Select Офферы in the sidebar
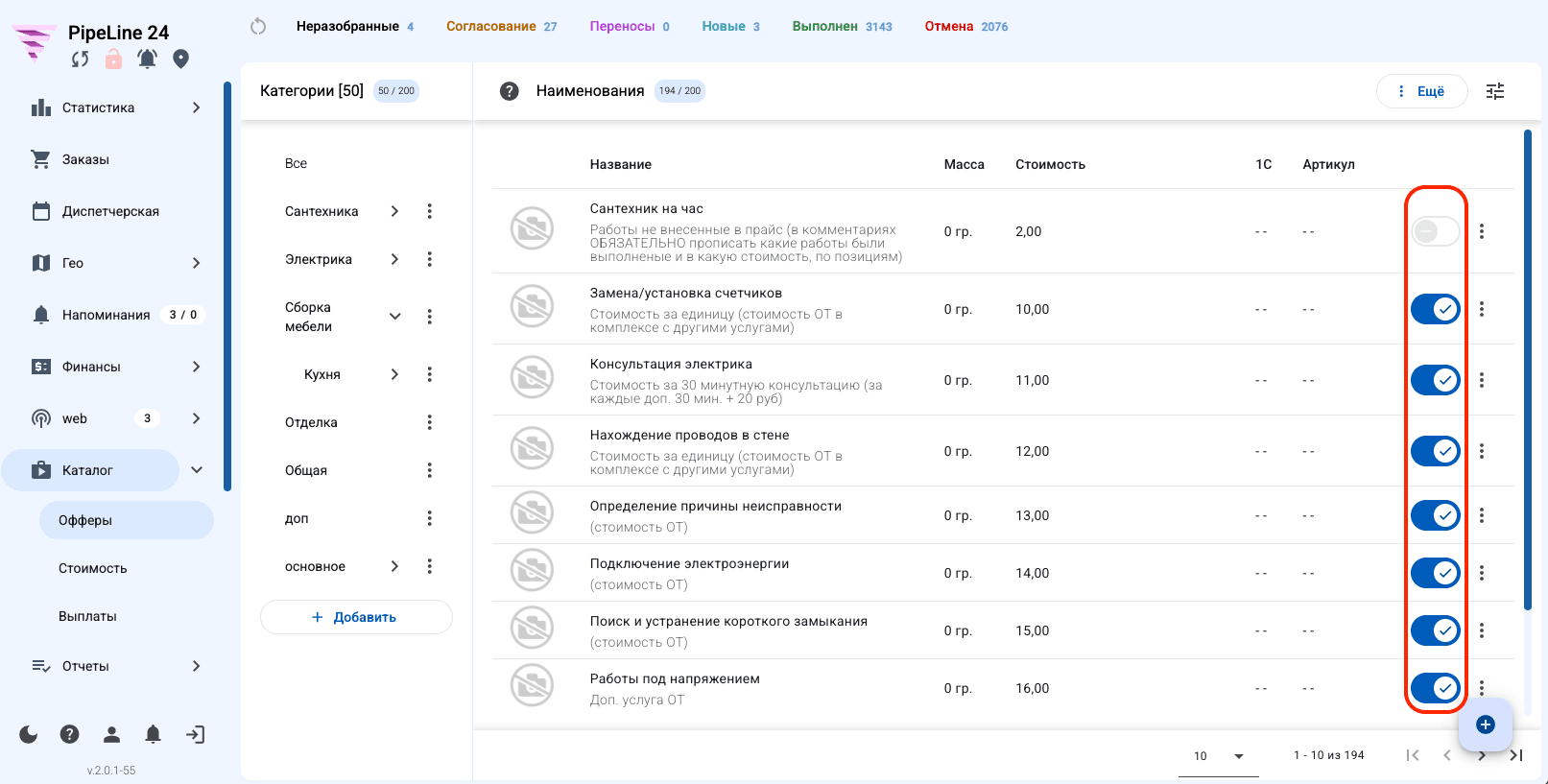The height and width of the screenshot is (784, 1548). [127, 520]
